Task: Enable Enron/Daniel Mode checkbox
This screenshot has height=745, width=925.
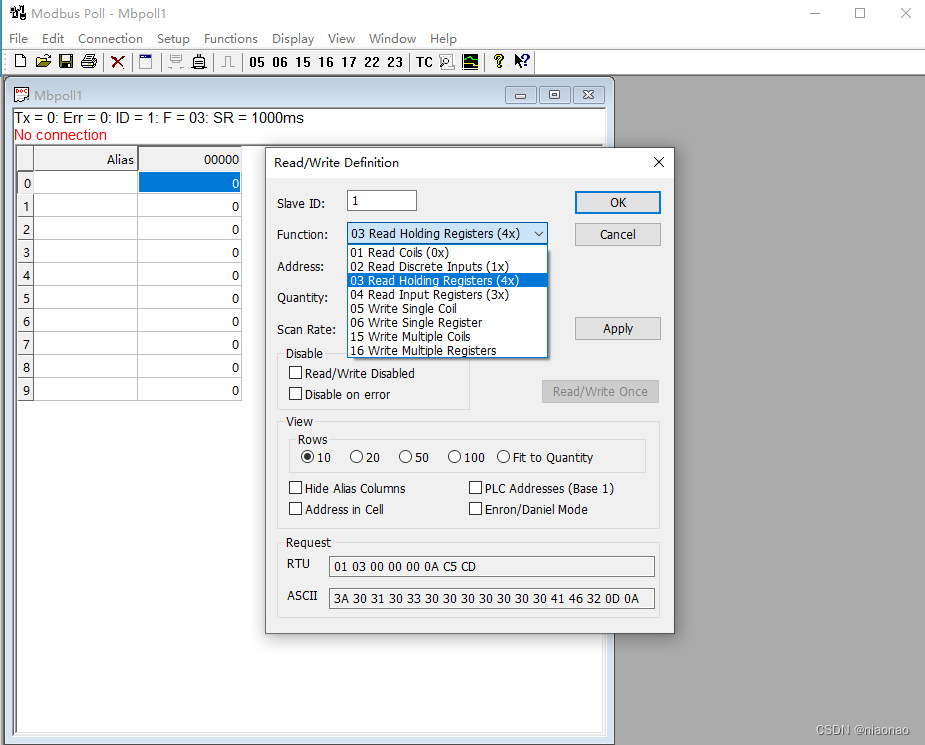Action: click(475, 508)
